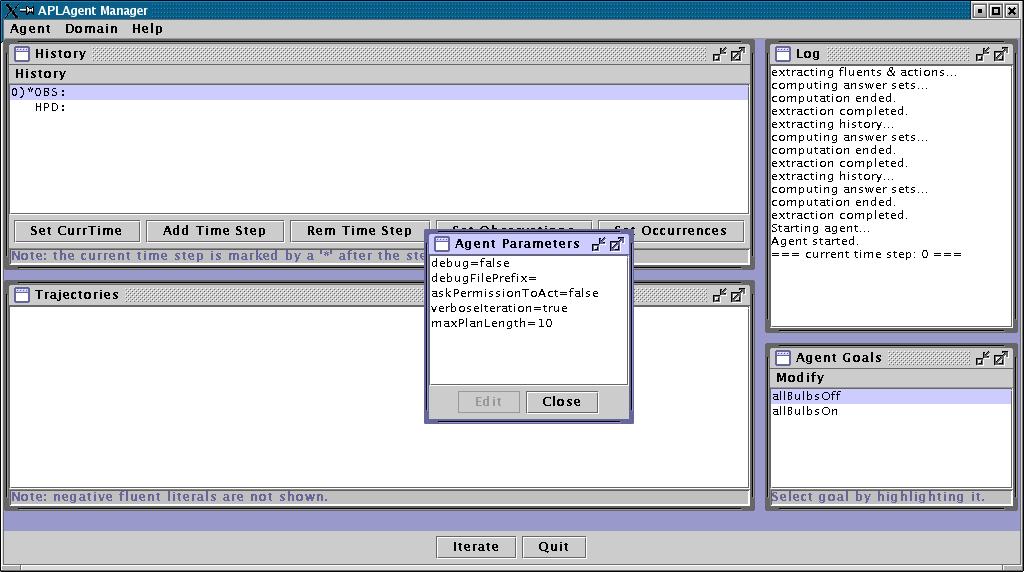Iconify the Agent Goals panel
The width and height of the screenshot is (1024, 572).
point(983,358)
